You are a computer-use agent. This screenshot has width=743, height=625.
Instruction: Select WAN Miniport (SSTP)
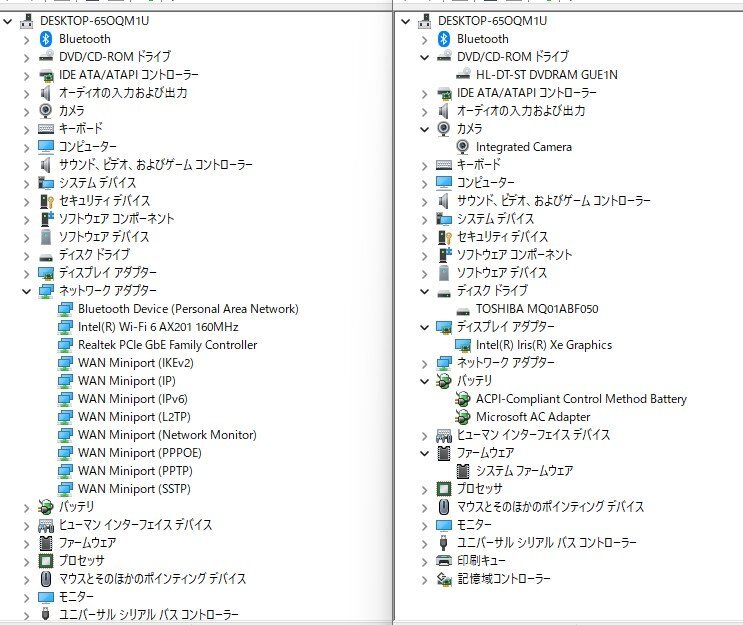[x=134, y=489]
